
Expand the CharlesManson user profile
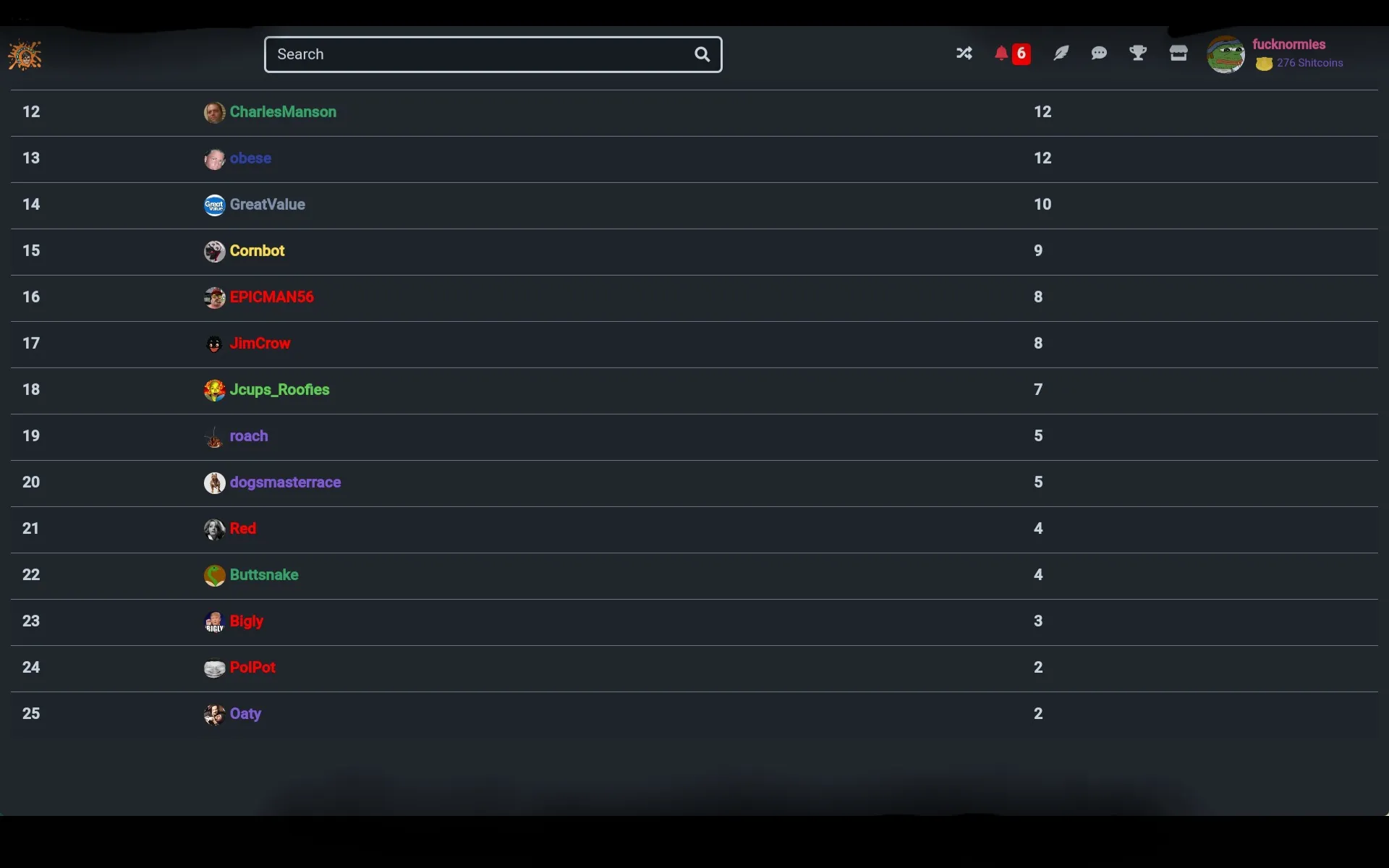click(283, 111)
